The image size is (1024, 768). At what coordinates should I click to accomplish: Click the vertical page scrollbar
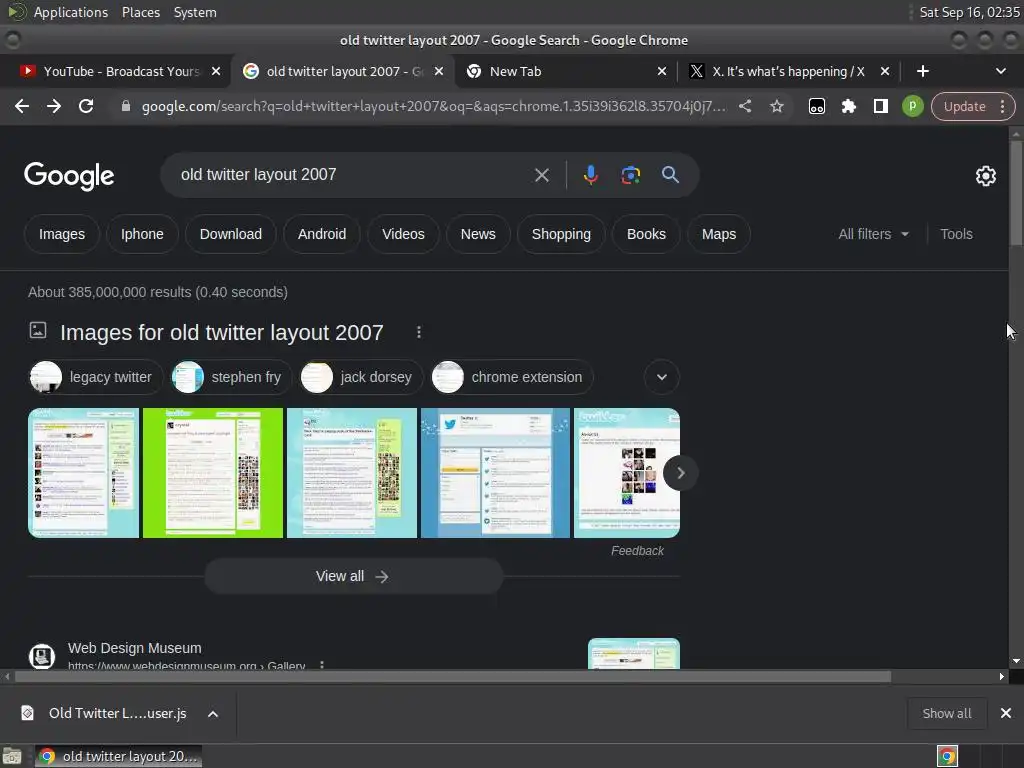[x=1016, y=194]
